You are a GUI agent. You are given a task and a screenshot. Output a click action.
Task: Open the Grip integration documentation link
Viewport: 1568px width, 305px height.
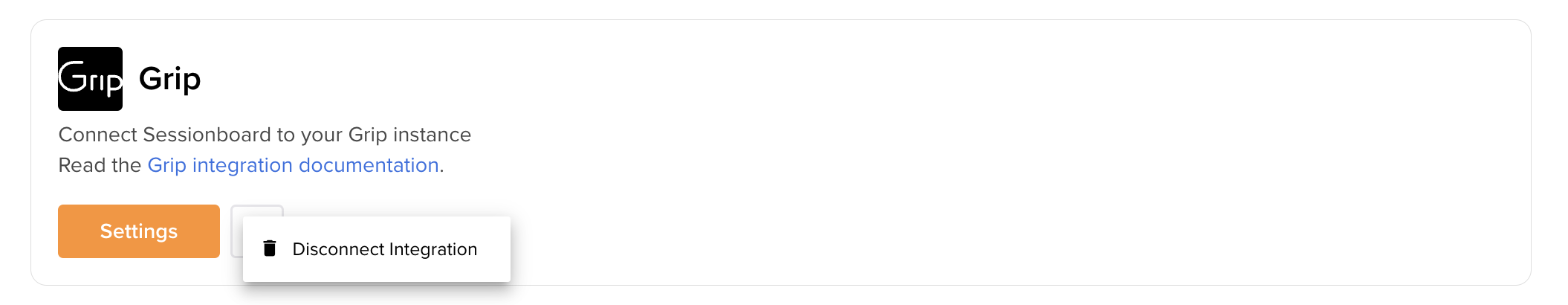click(x=294, y=165)
